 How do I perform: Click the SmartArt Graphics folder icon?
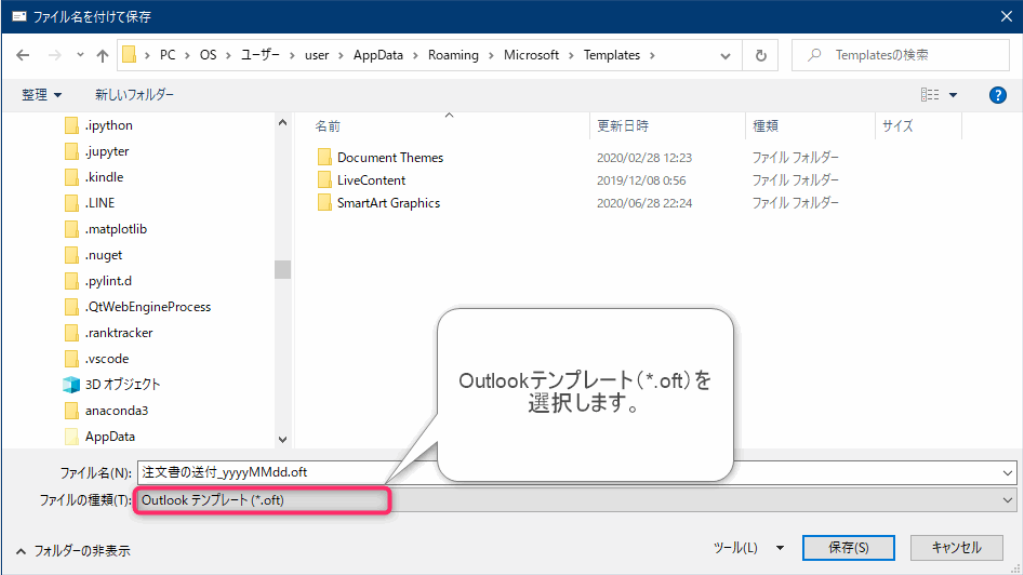[x=324, y=202]
